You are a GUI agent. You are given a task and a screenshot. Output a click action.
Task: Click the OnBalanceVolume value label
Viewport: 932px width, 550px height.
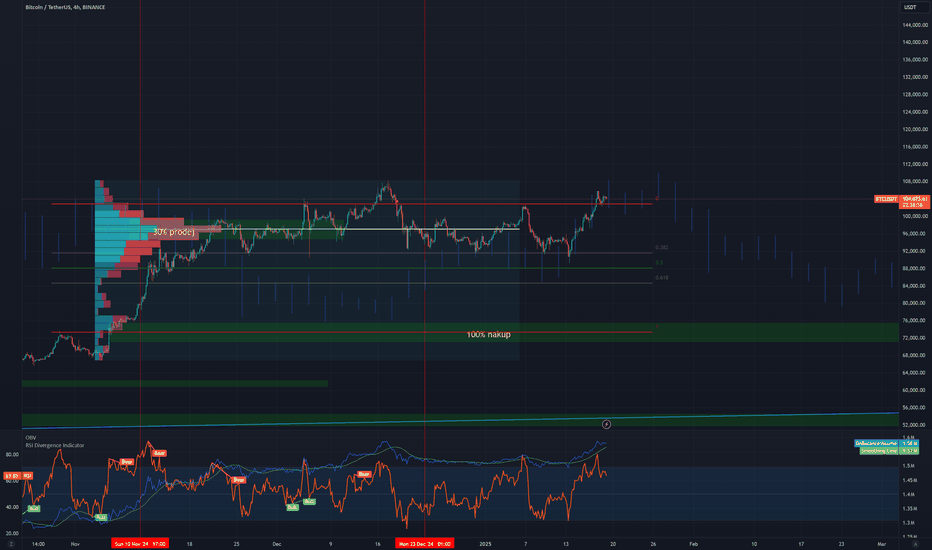[876, 444]
